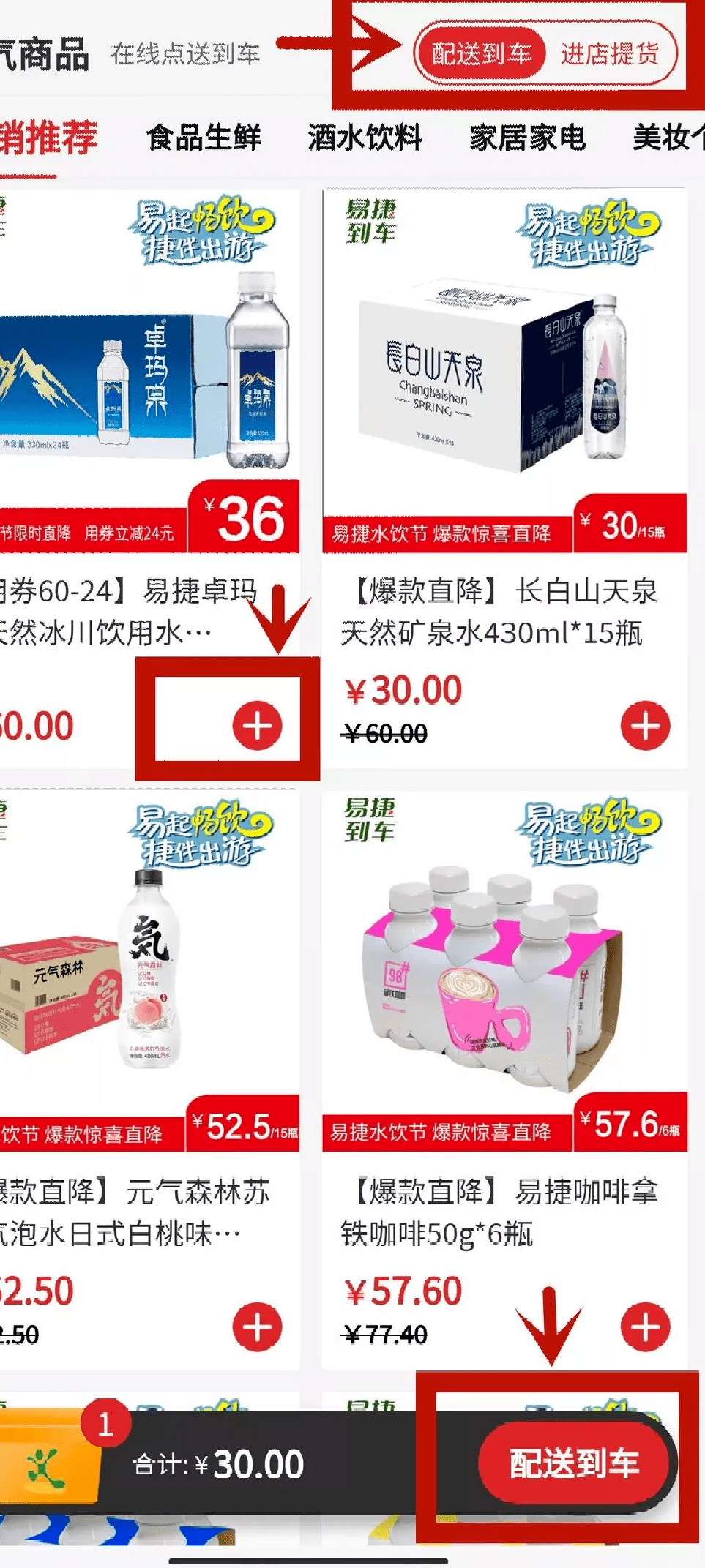Screen dimensions: 705x1568
Task: Open the 食品生鲜 category tab
Action: pyautogui.click(x=204, y=137)
